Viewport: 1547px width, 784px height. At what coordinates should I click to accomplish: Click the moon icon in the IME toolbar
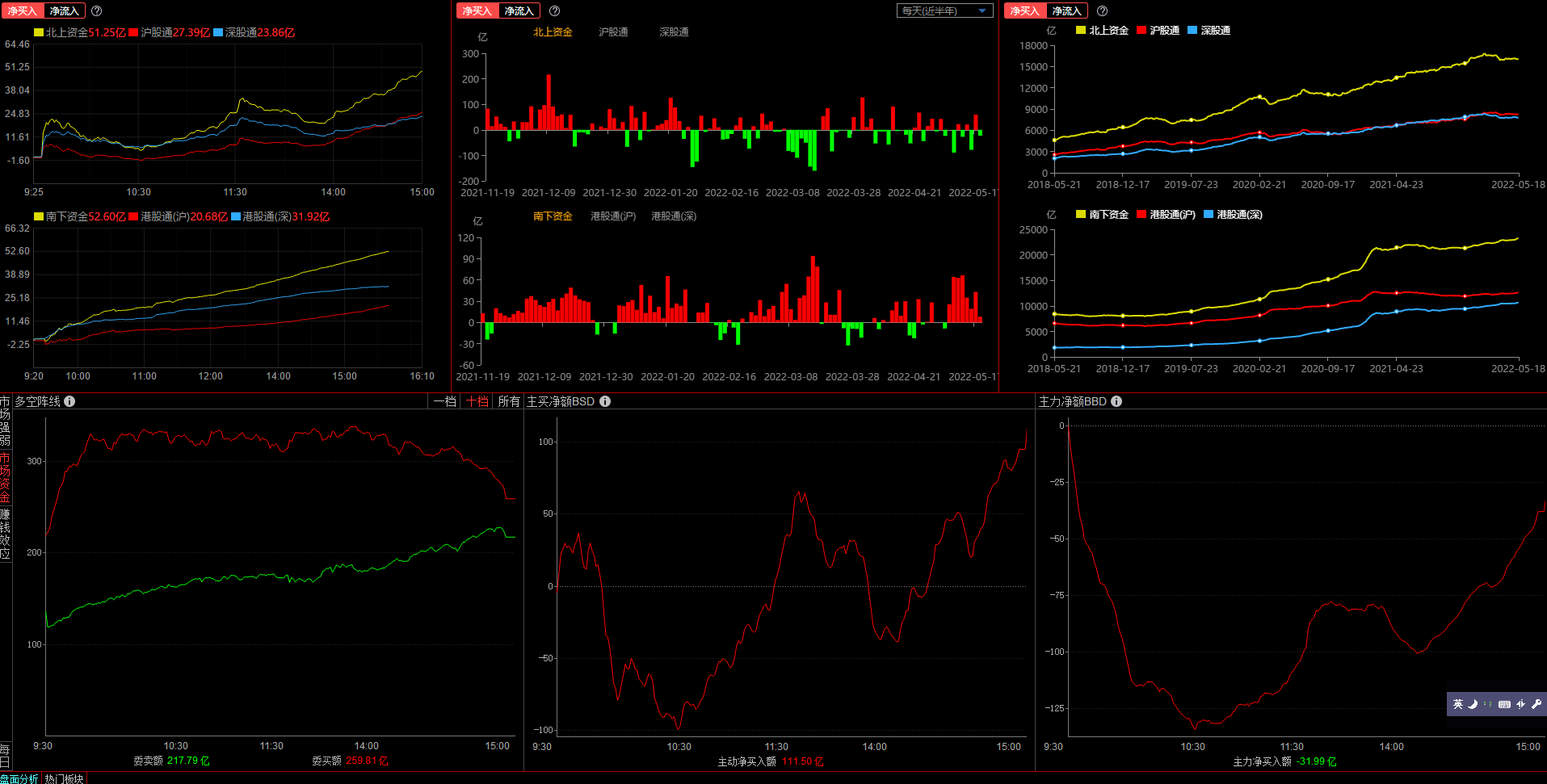(x=1473, y=704)
